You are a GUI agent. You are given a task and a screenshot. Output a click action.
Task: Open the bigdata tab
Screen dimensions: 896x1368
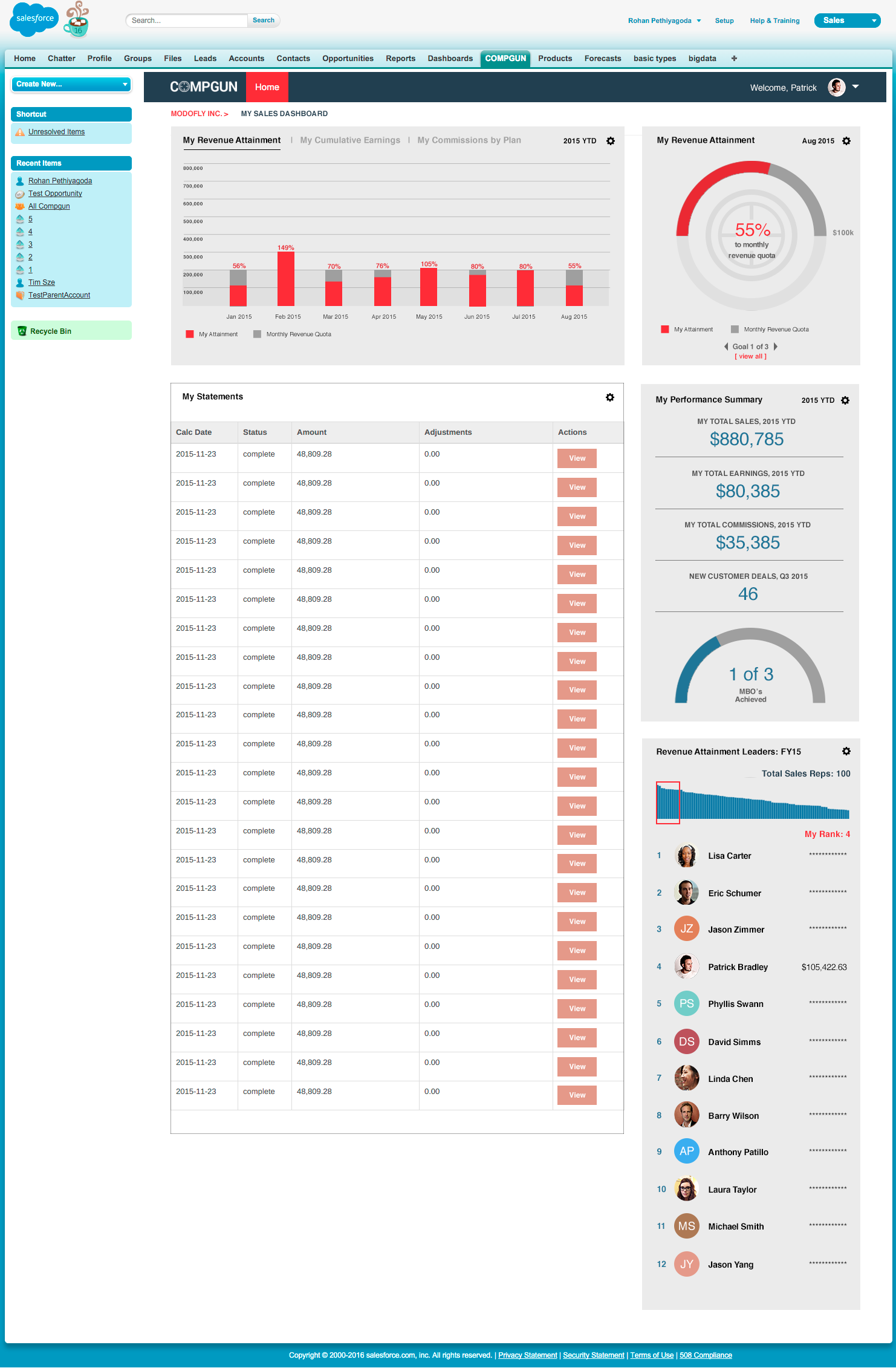[x=702, y=59]
